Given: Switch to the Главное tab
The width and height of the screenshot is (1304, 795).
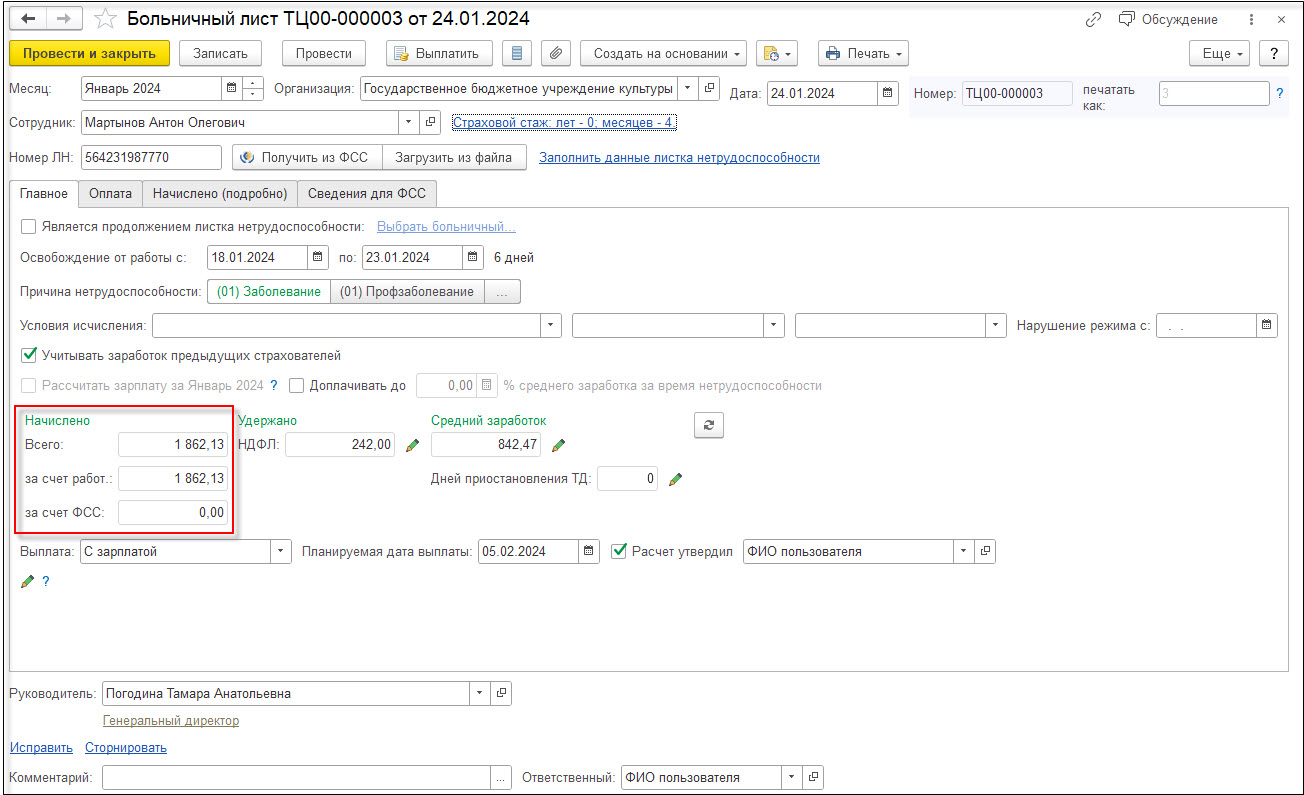Looking at the screenshot, I should pos(44,194).
